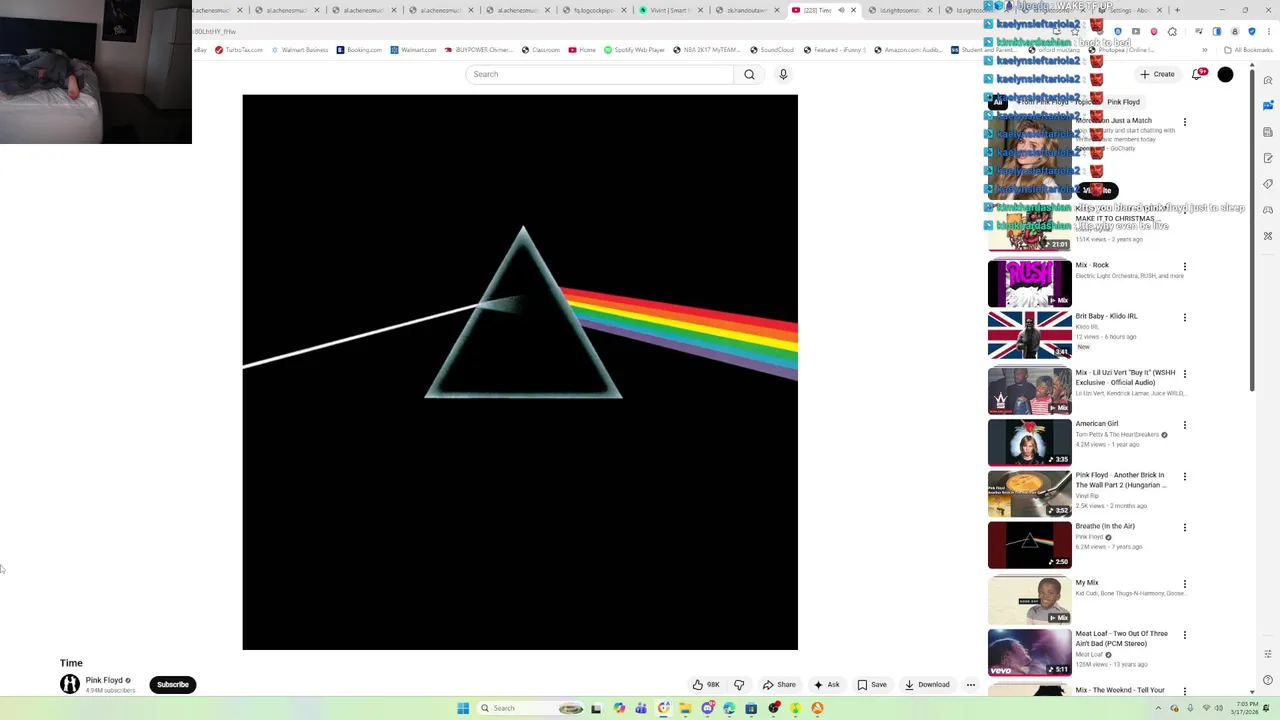This screenshot has height=720, width=1280.
Task: Open the Pink Floyd channel name link
Action: click(104, 680)
